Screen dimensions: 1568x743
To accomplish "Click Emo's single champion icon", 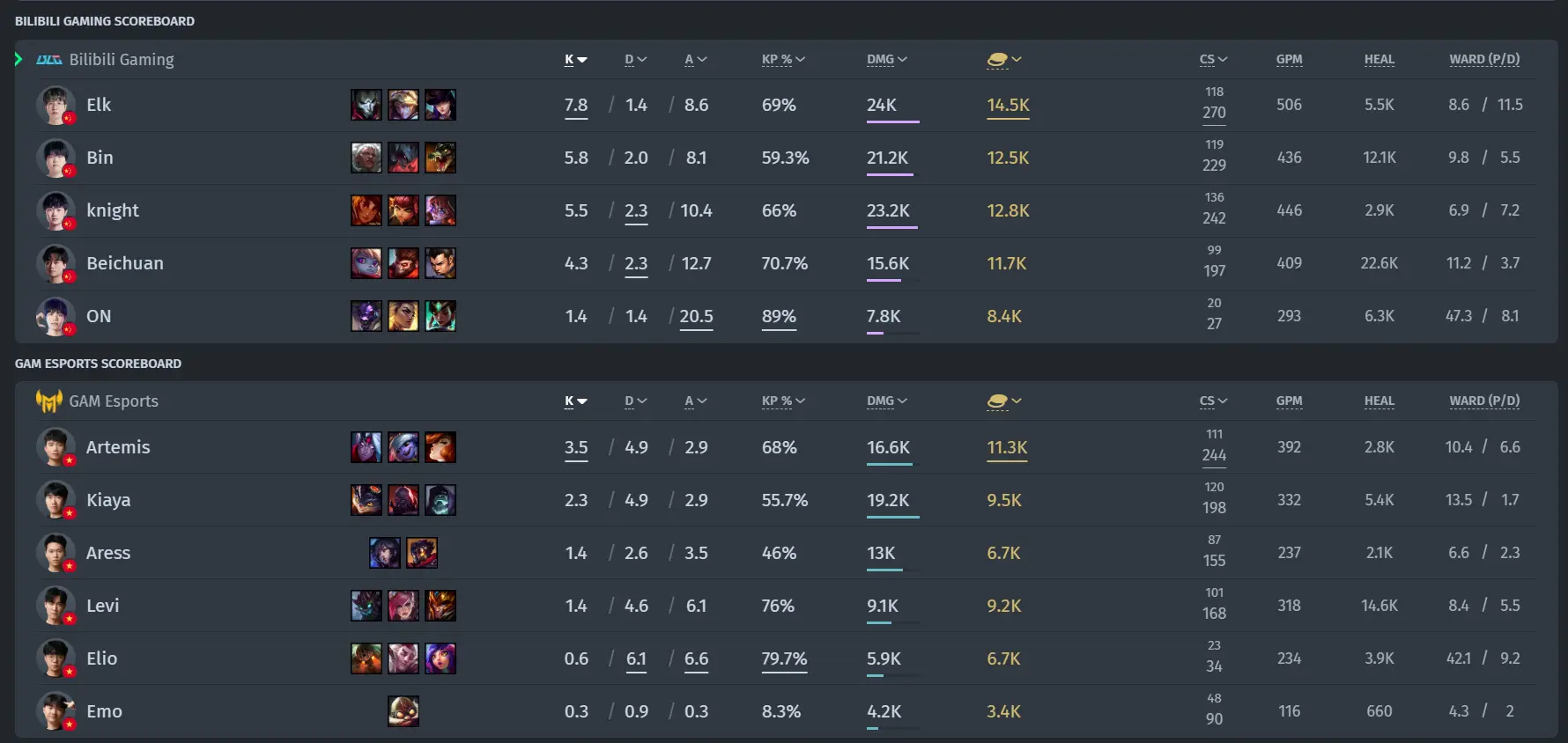I will pos(403,711).
